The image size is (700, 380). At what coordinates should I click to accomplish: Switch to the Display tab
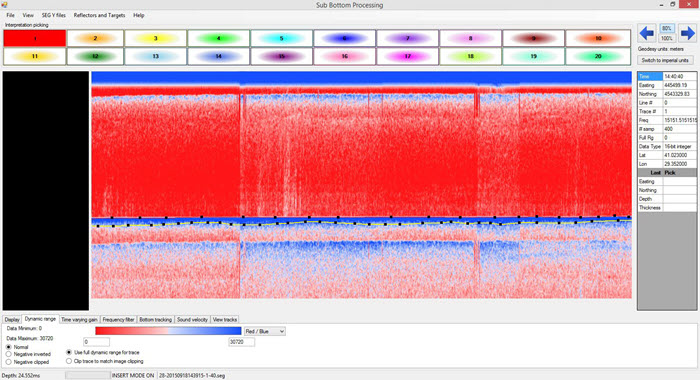pyautogui.click(x=12, y=320)
